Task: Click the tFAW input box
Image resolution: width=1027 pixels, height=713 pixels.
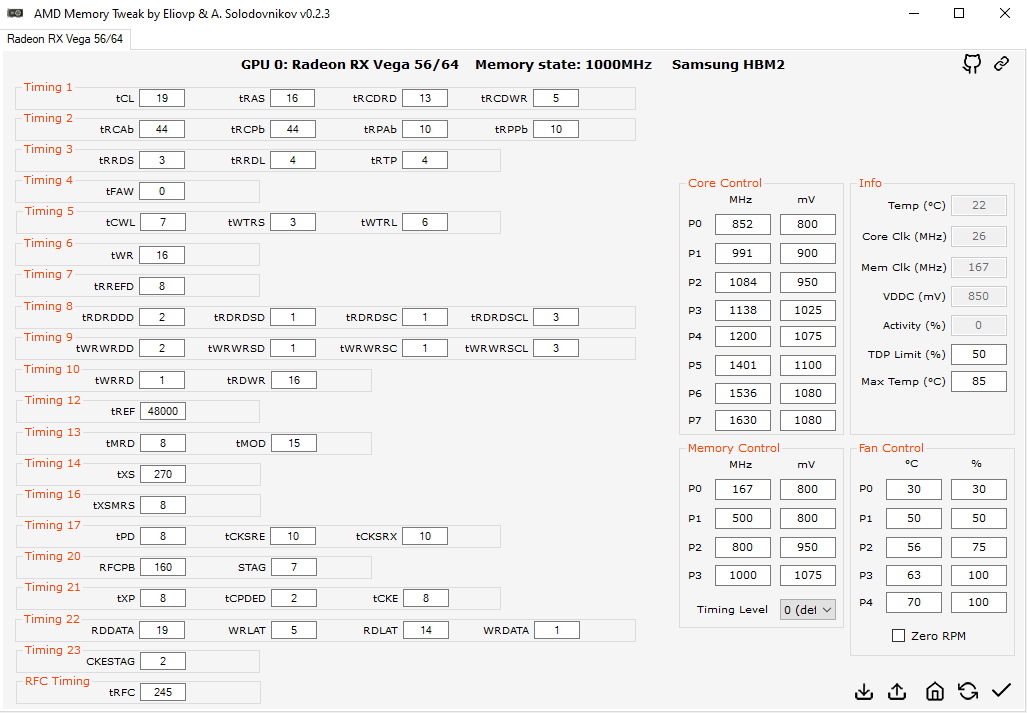Action: tap(162, 191)
